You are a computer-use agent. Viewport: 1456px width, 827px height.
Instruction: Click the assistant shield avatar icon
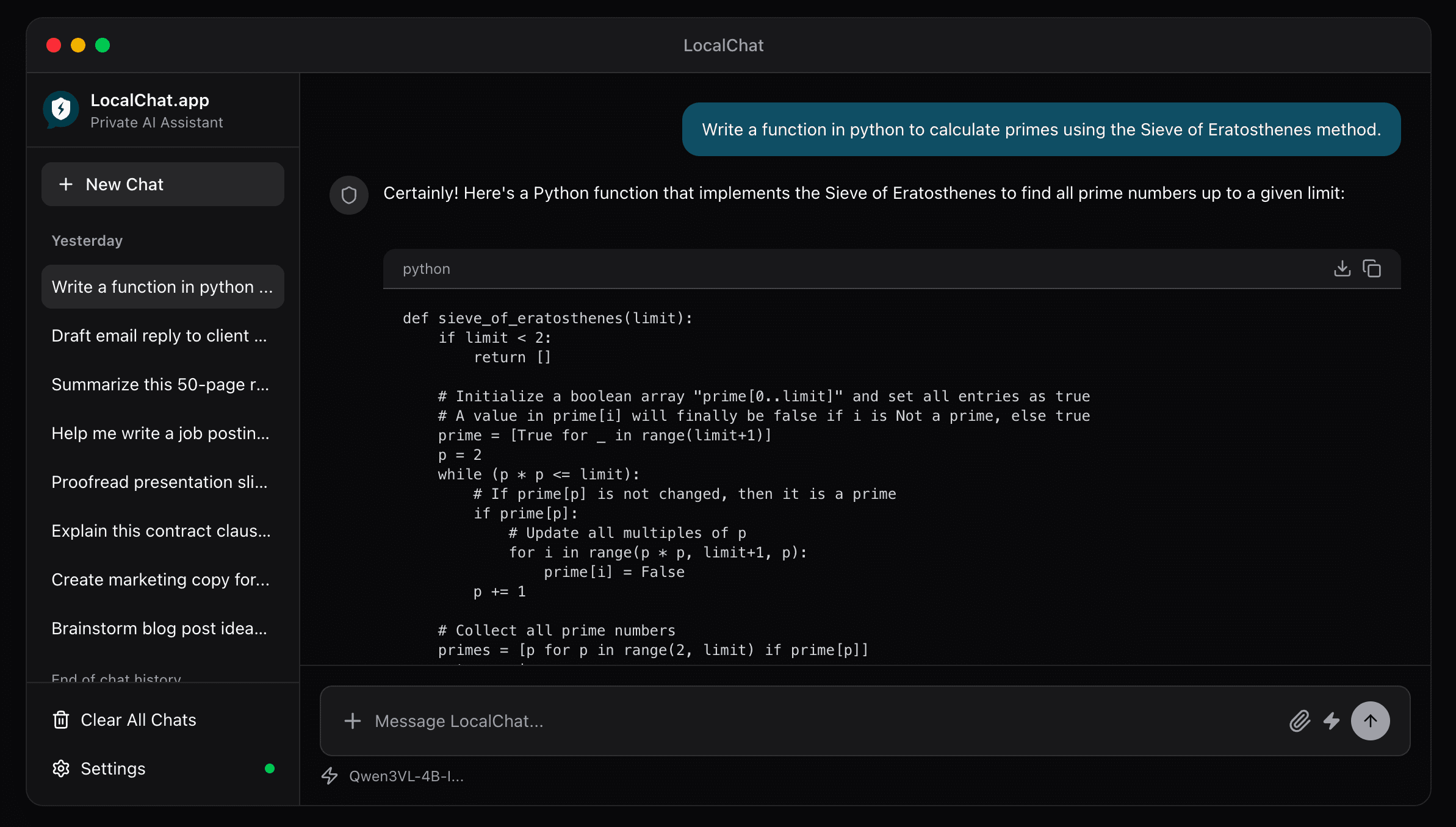349,195
